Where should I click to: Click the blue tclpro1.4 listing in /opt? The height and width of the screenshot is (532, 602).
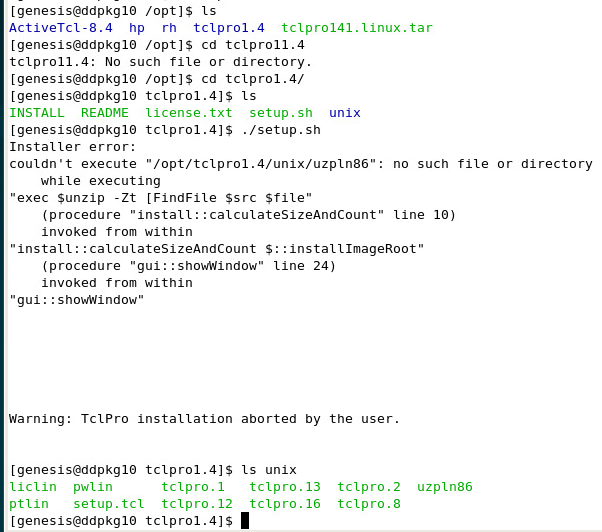(229, 28)
